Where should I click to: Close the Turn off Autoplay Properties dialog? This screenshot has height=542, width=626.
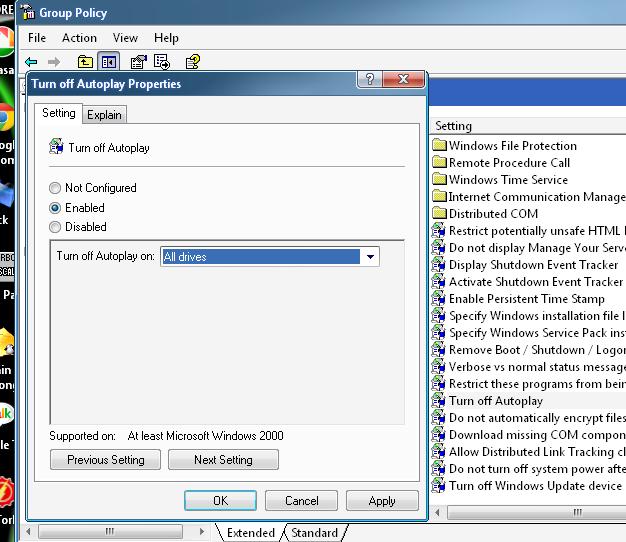(x=403, y=79)
